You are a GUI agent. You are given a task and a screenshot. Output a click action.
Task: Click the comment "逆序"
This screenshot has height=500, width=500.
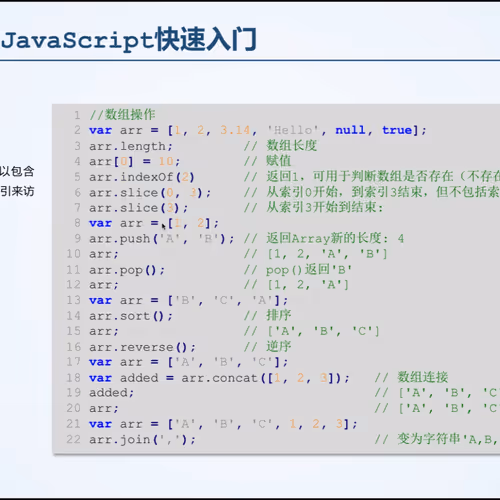279,346
